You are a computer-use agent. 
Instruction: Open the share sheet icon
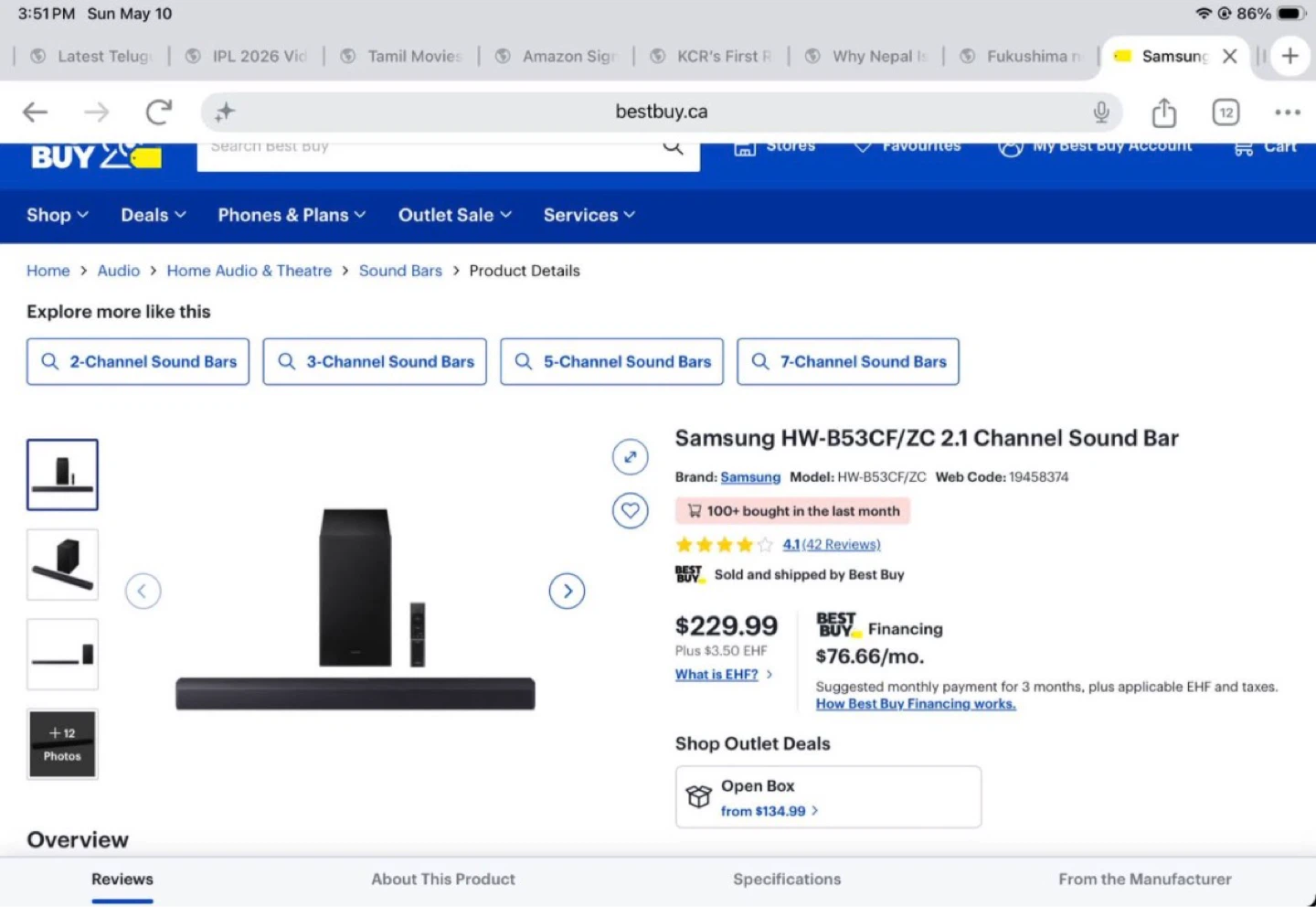pos(1163,112)
